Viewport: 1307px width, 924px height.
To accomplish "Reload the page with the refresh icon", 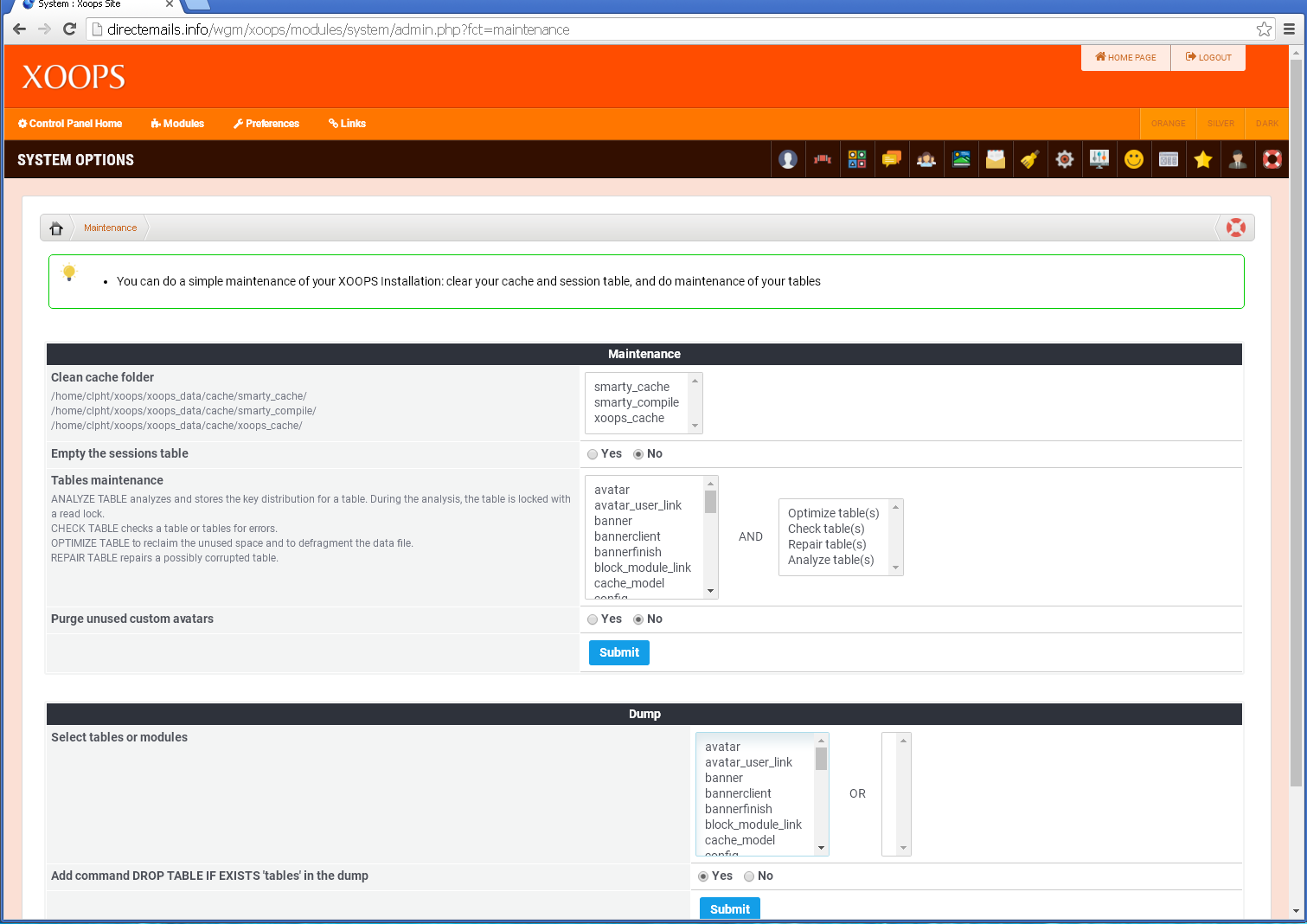I will 70,29.
